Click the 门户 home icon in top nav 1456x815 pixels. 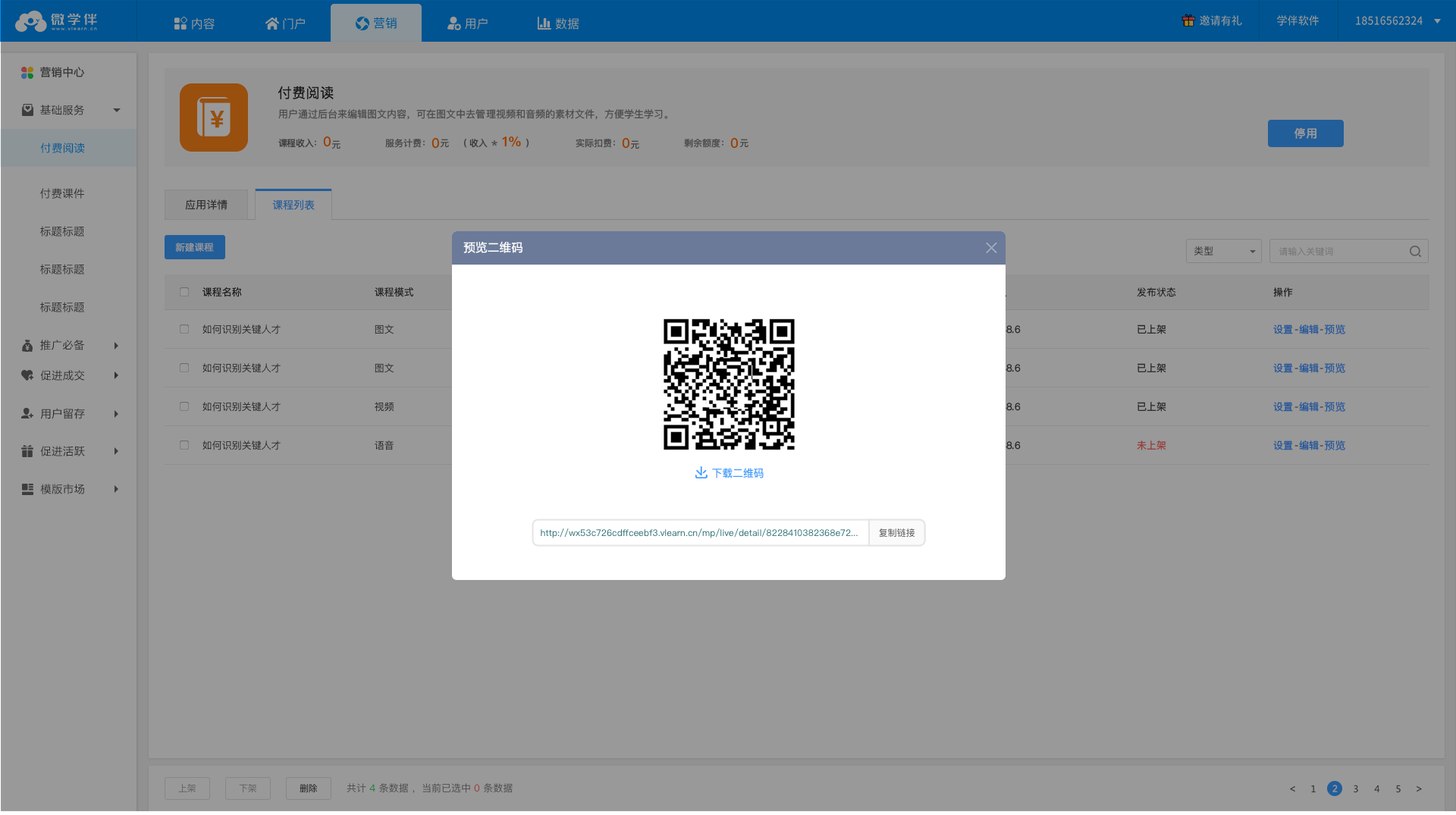pos(272,24)
